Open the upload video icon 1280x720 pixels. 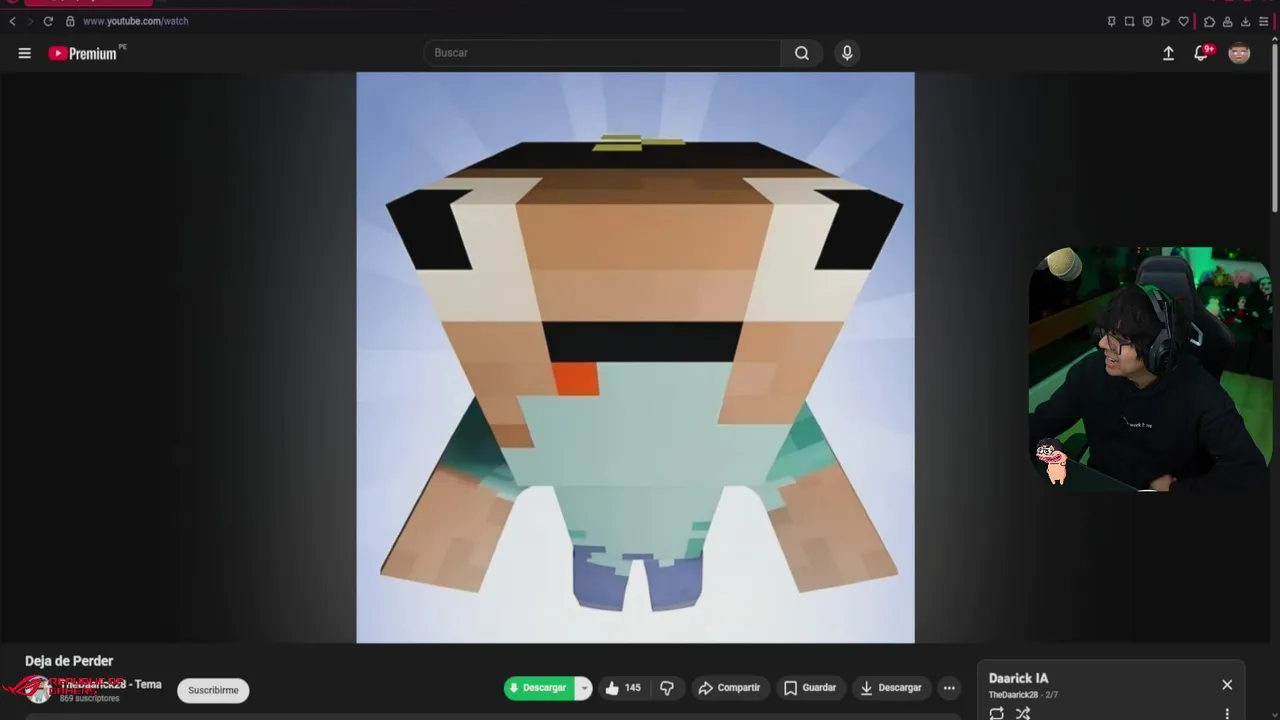[x=1168, y=53]
